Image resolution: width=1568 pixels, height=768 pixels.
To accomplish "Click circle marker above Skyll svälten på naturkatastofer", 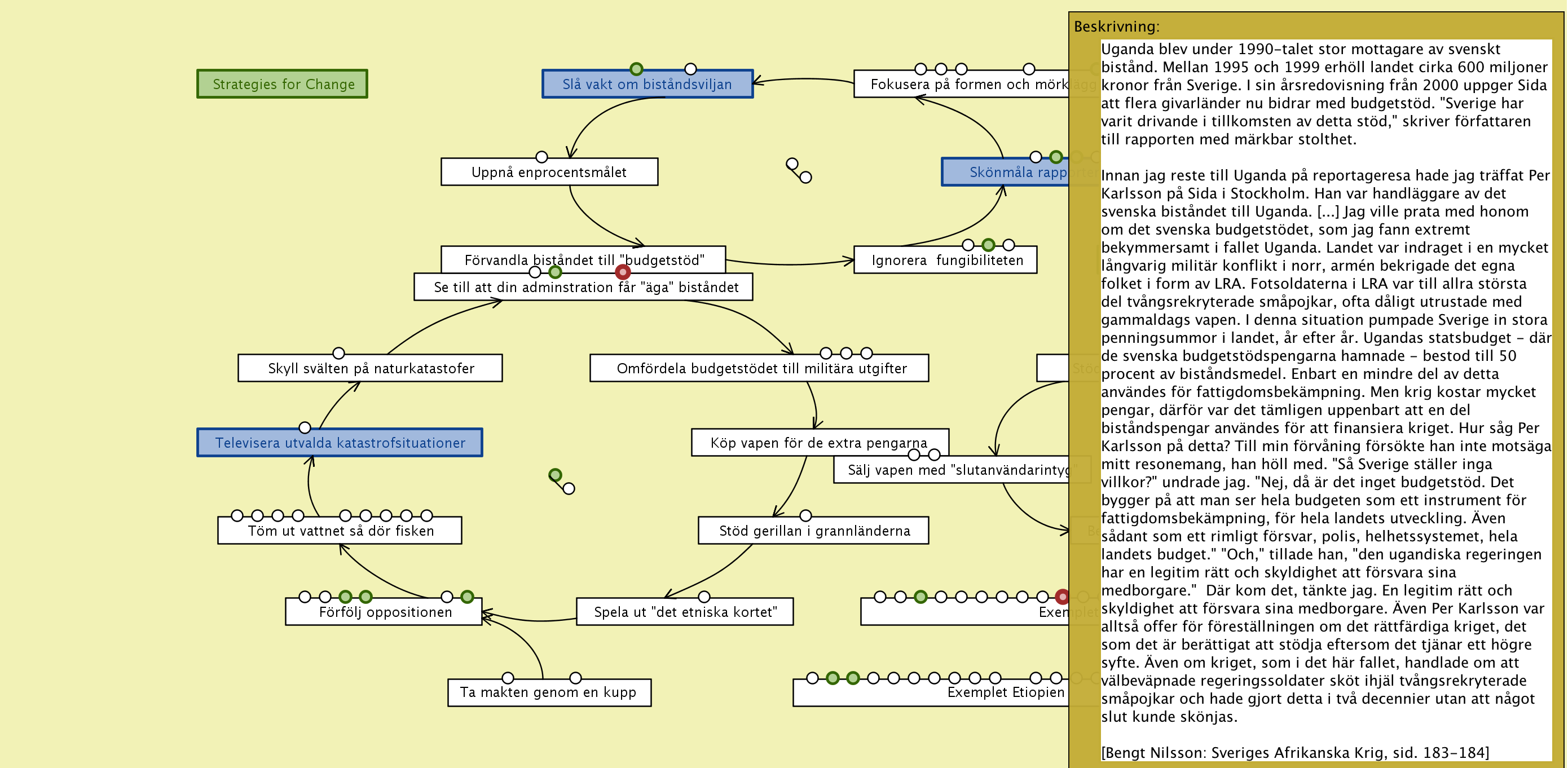I will pos(338,353).
